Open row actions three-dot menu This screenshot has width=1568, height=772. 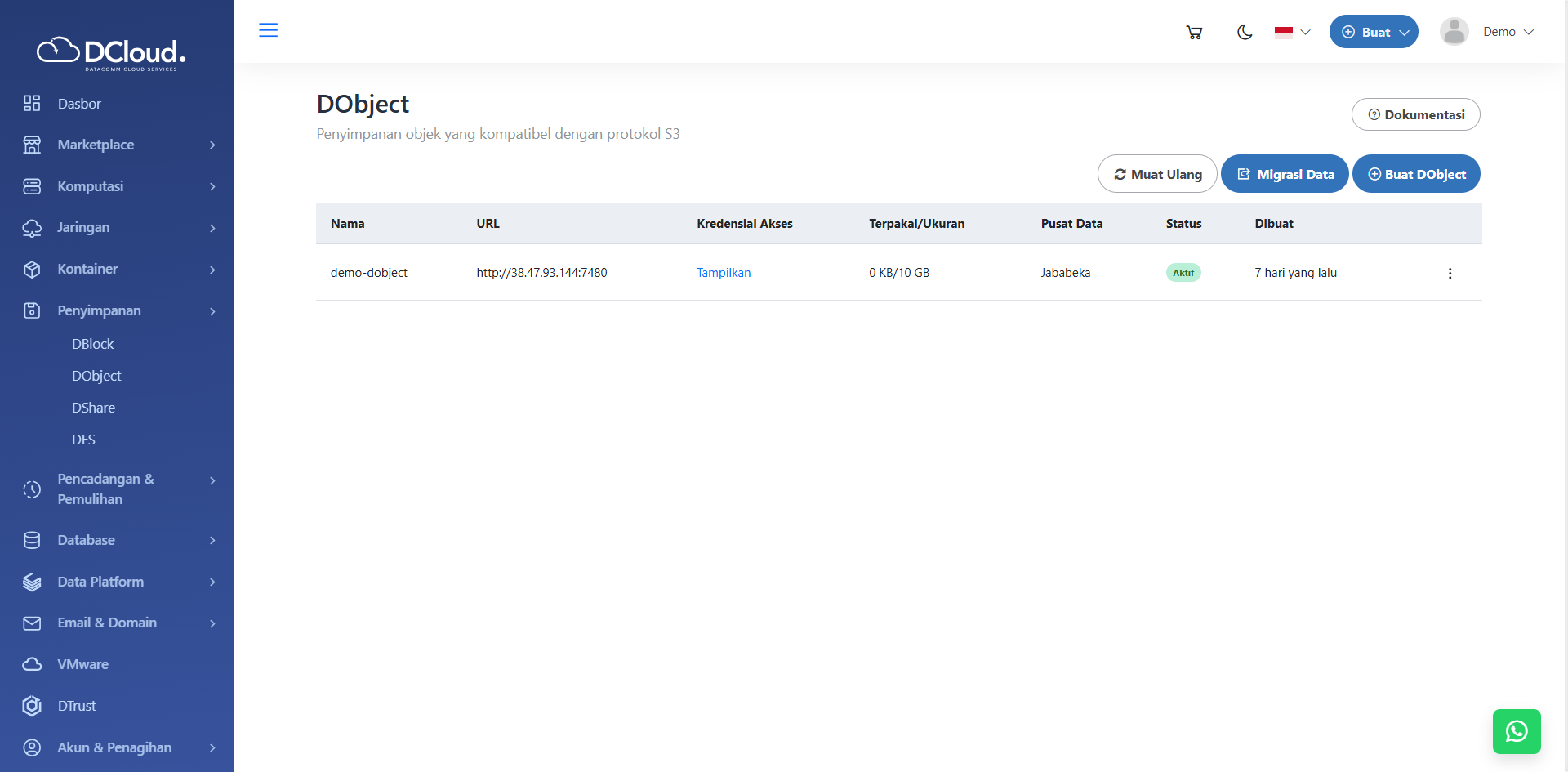tap(1450, 274)
